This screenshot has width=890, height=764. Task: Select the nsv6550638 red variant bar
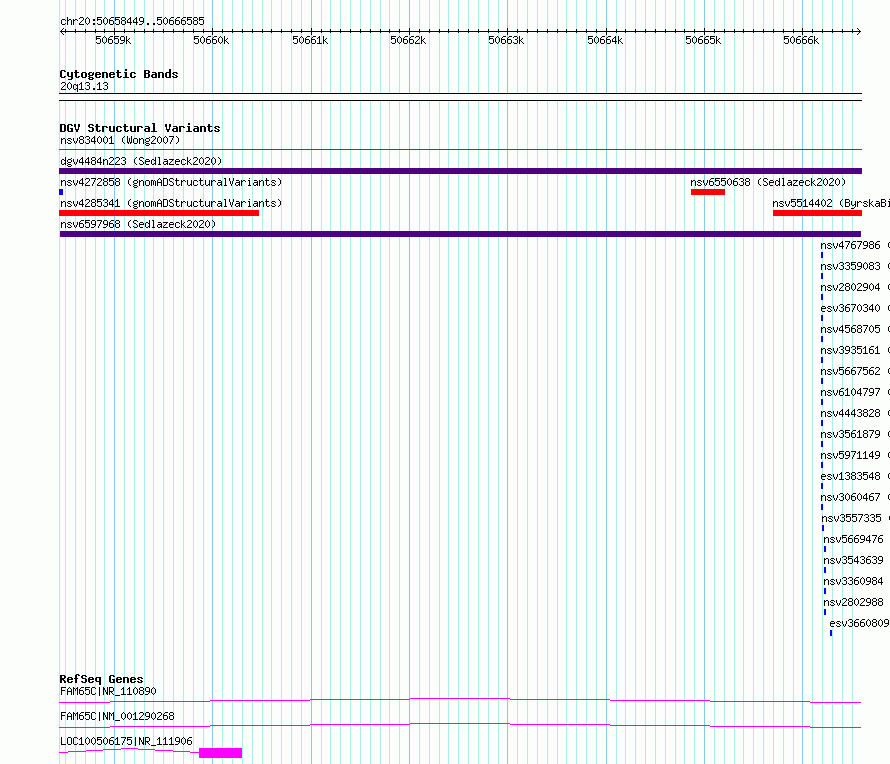[x=708, y=192]
